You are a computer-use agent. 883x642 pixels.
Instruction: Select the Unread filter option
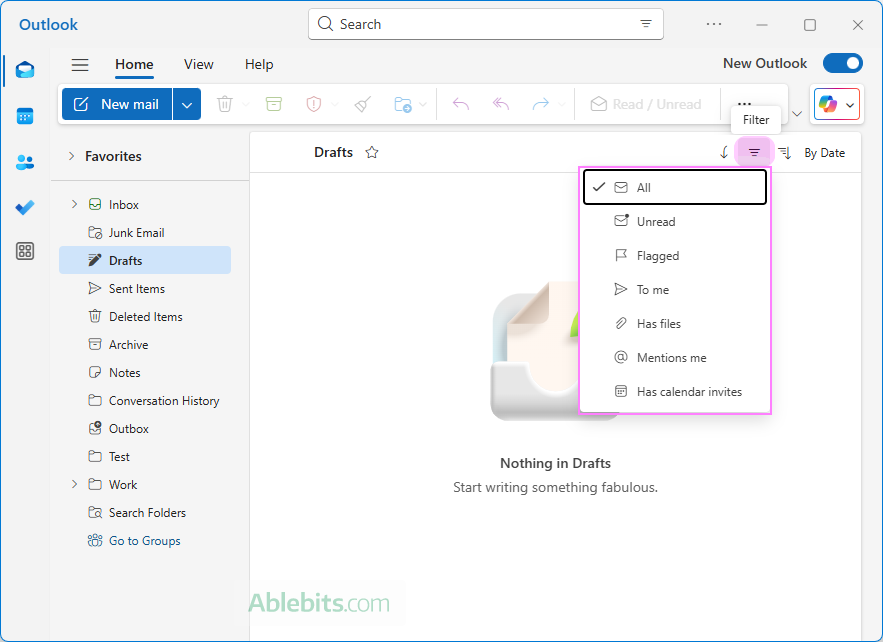coord(656,222)
